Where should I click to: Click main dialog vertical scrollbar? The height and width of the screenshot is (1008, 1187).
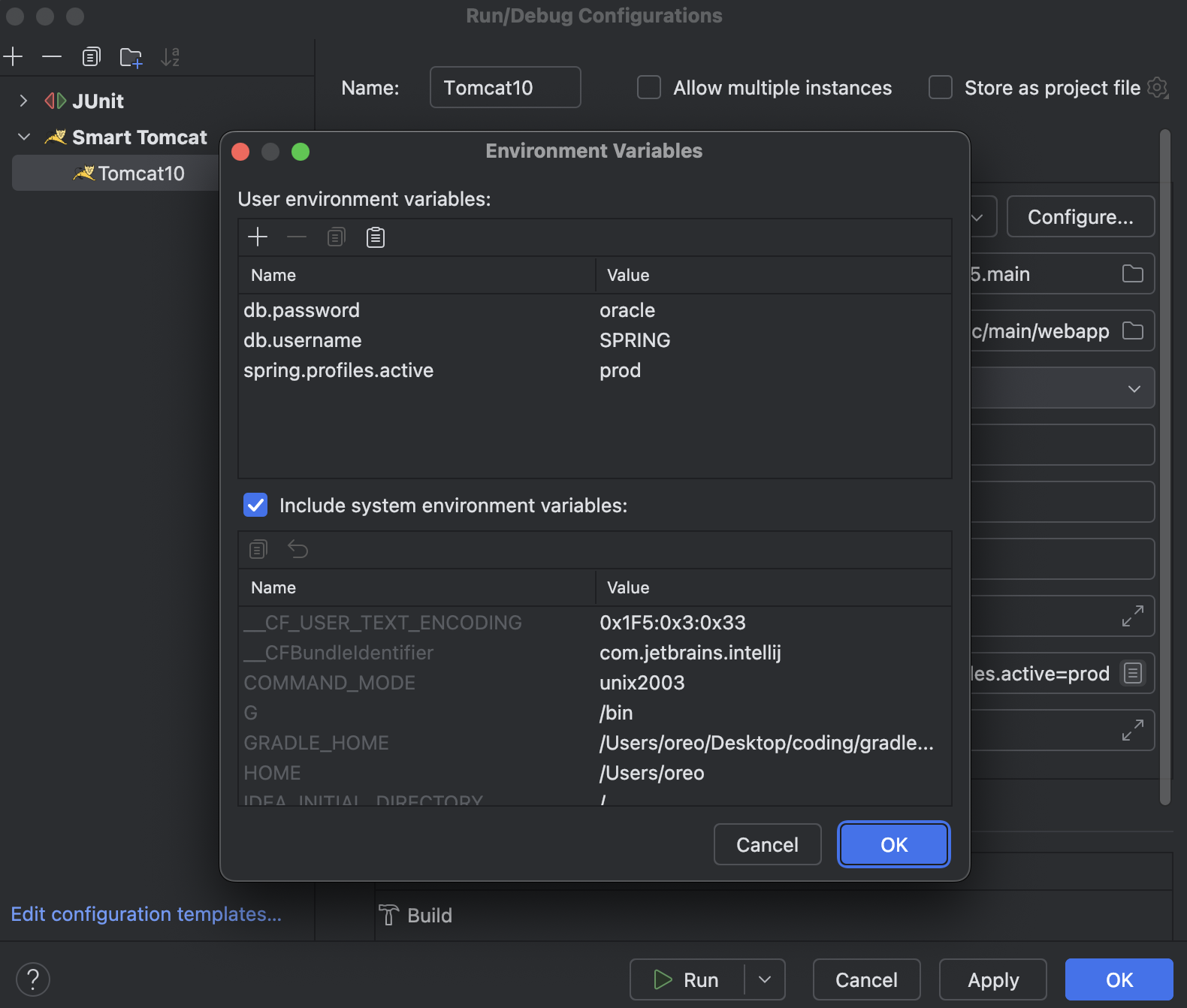[x=1165, y=466]
